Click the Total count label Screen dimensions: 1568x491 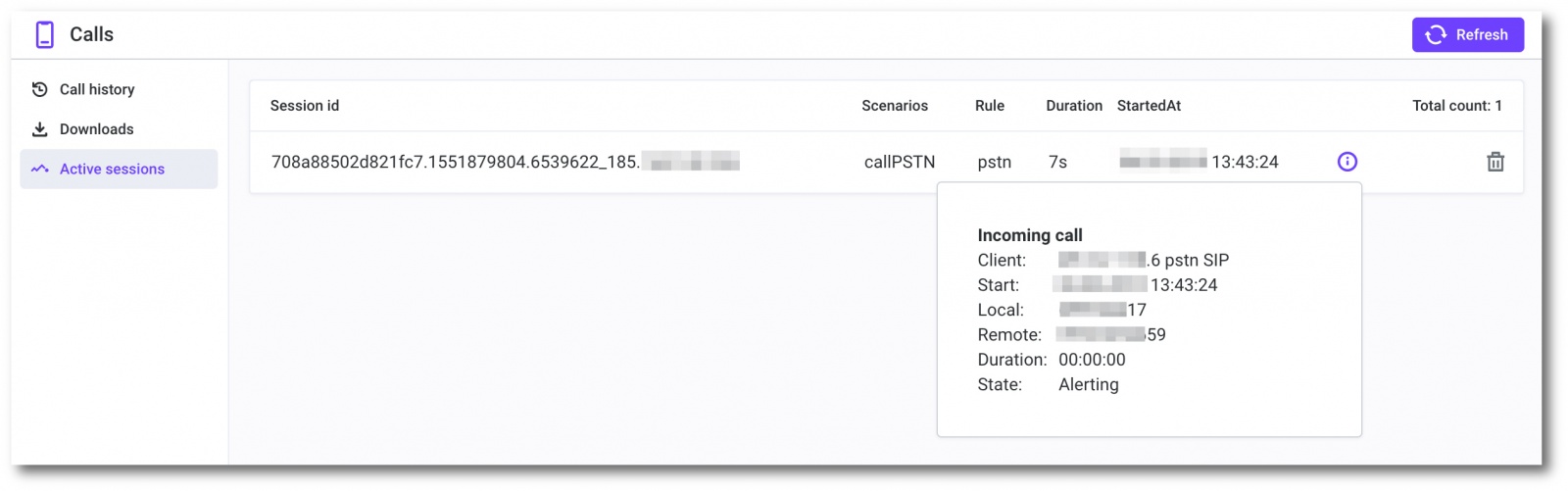[1456, 106]
